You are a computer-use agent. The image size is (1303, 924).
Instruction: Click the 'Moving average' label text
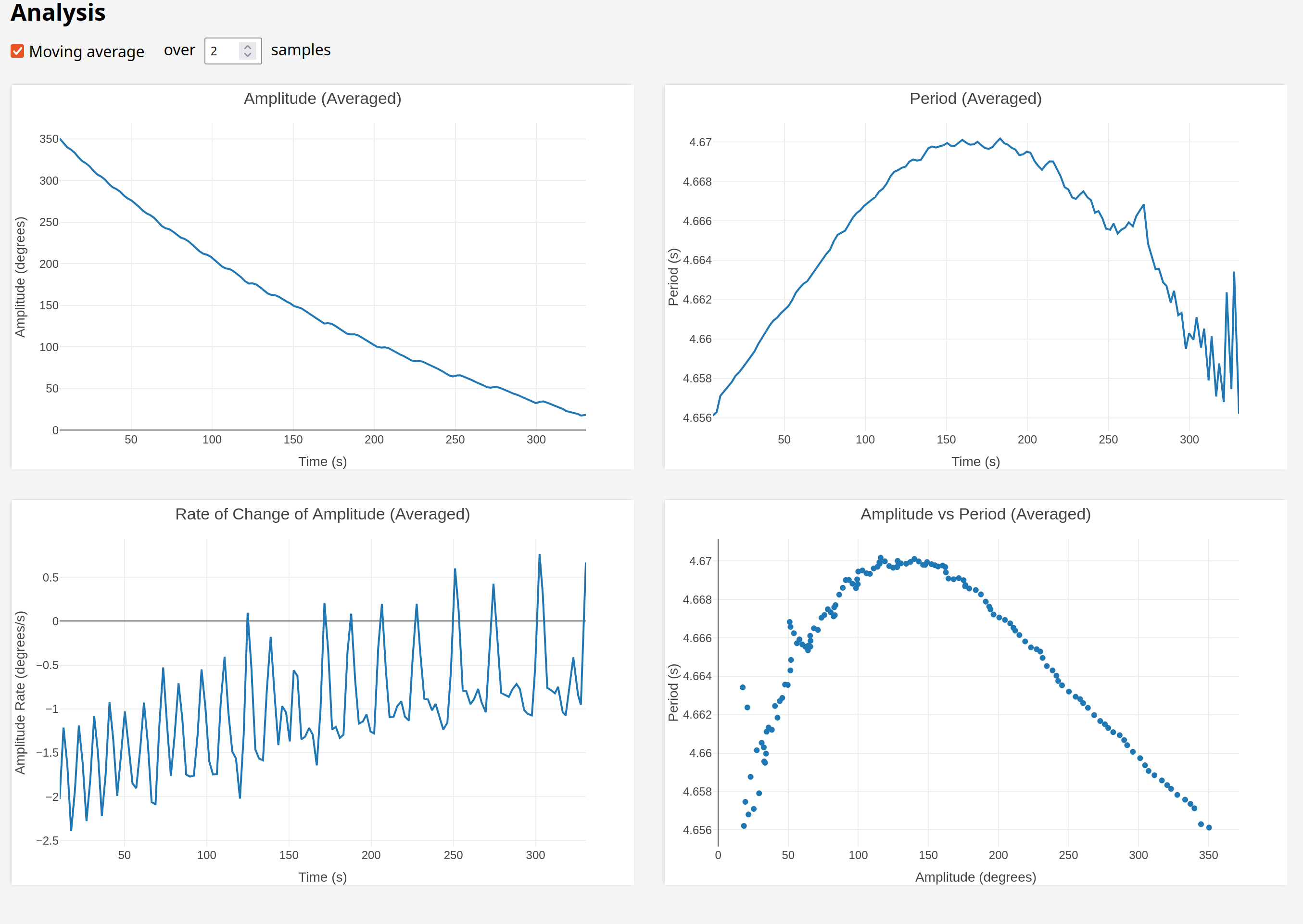click(x=87, y=52)
